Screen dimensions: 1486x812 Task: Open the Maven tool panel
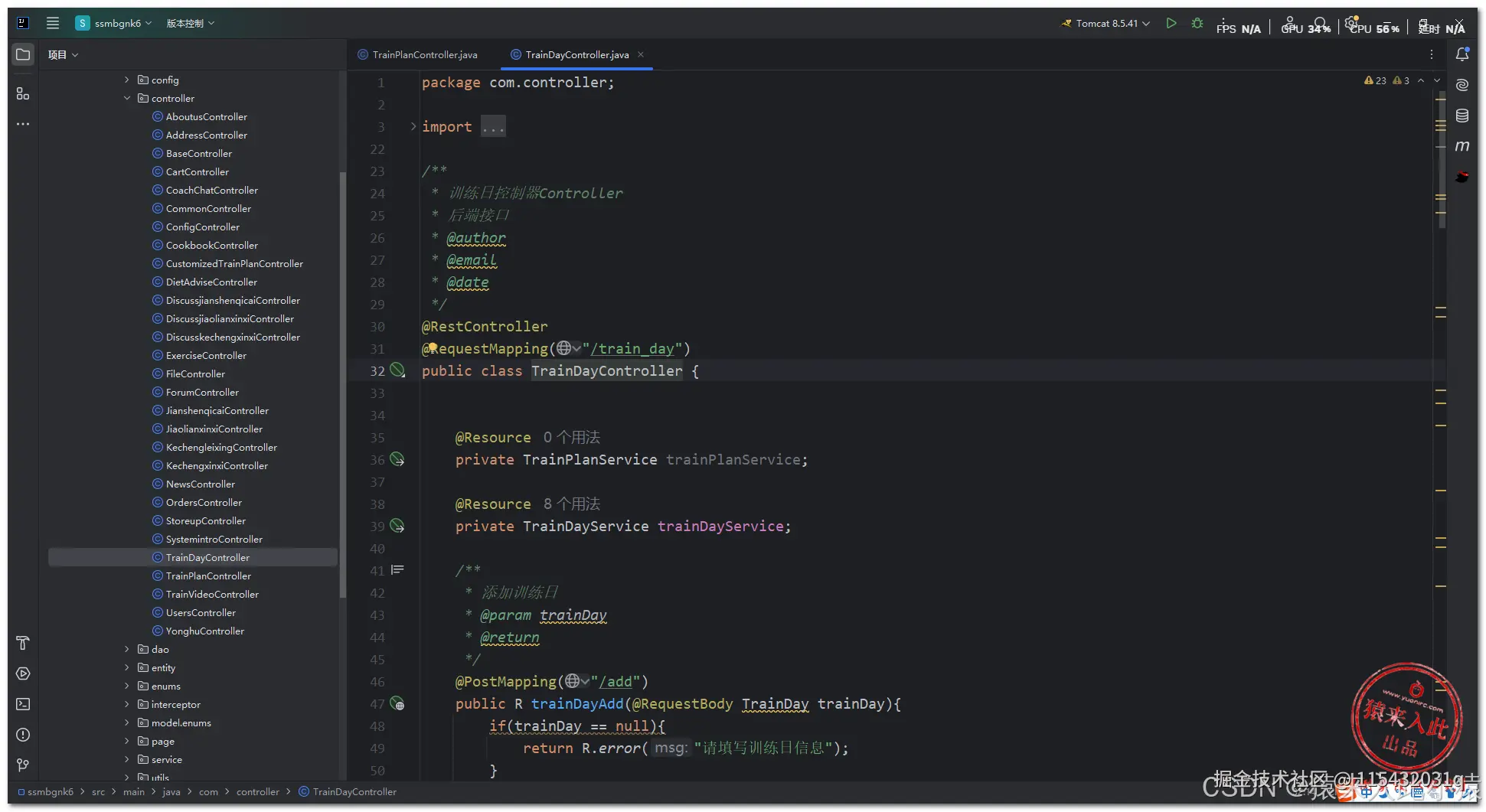point(1462,146)
